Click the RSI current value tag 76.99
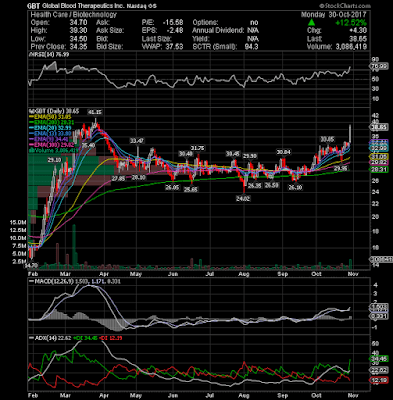 pos(380,67)
